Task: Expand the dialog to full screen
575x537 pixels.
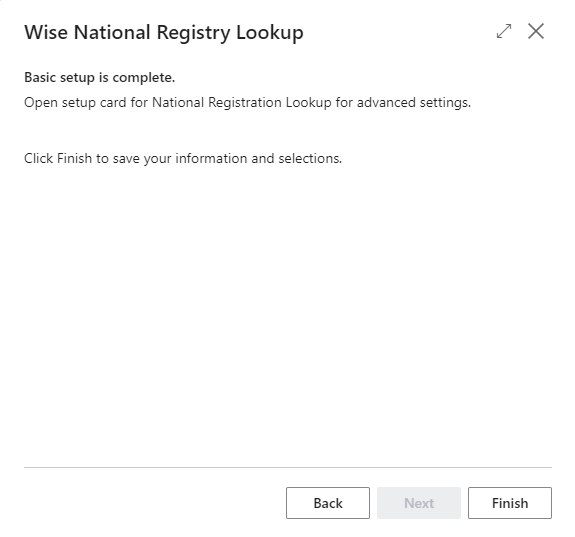Action: (x=504, y=31)
